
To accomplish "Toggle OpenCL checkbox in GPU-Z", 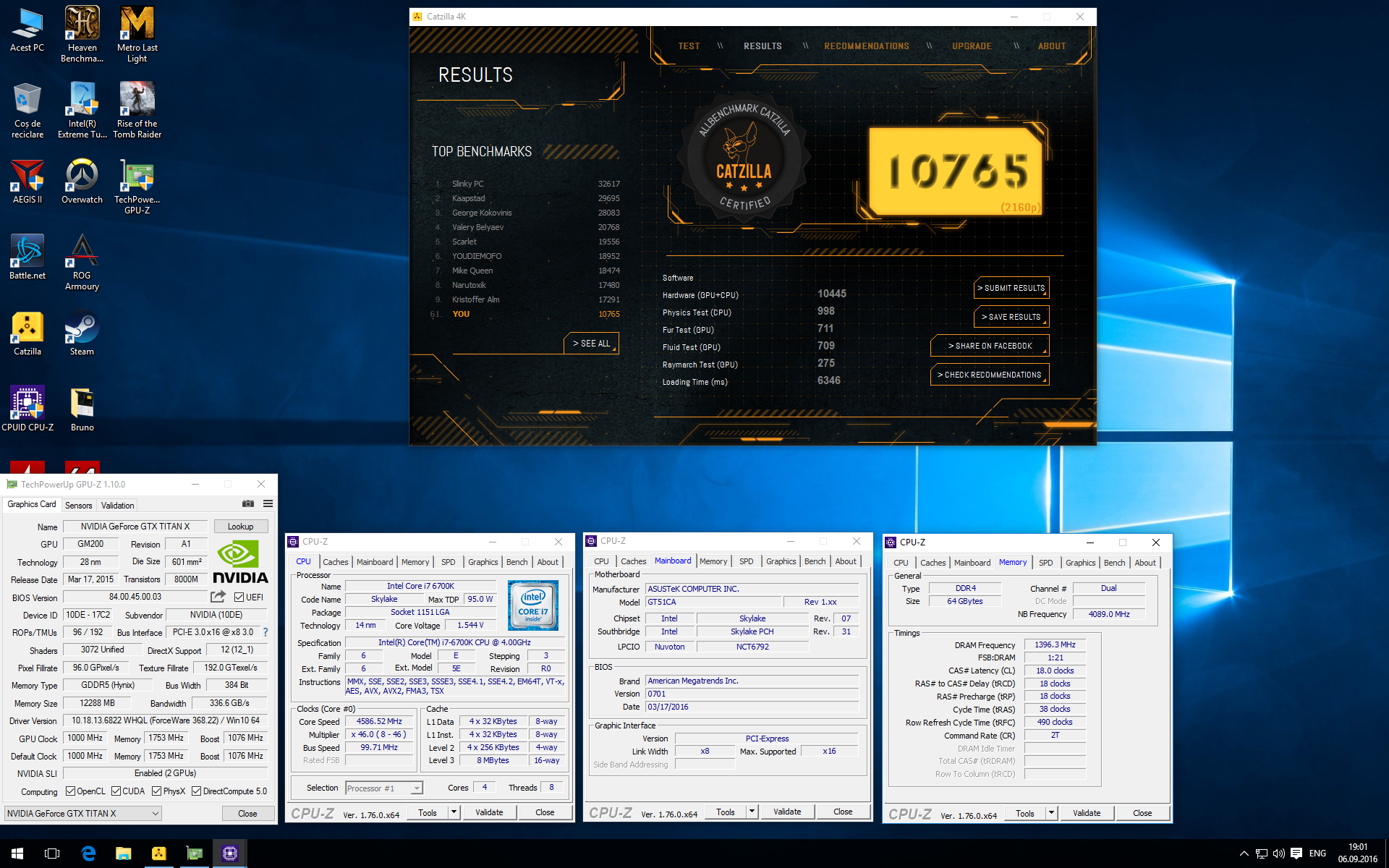I will click(x=70, y=791).
